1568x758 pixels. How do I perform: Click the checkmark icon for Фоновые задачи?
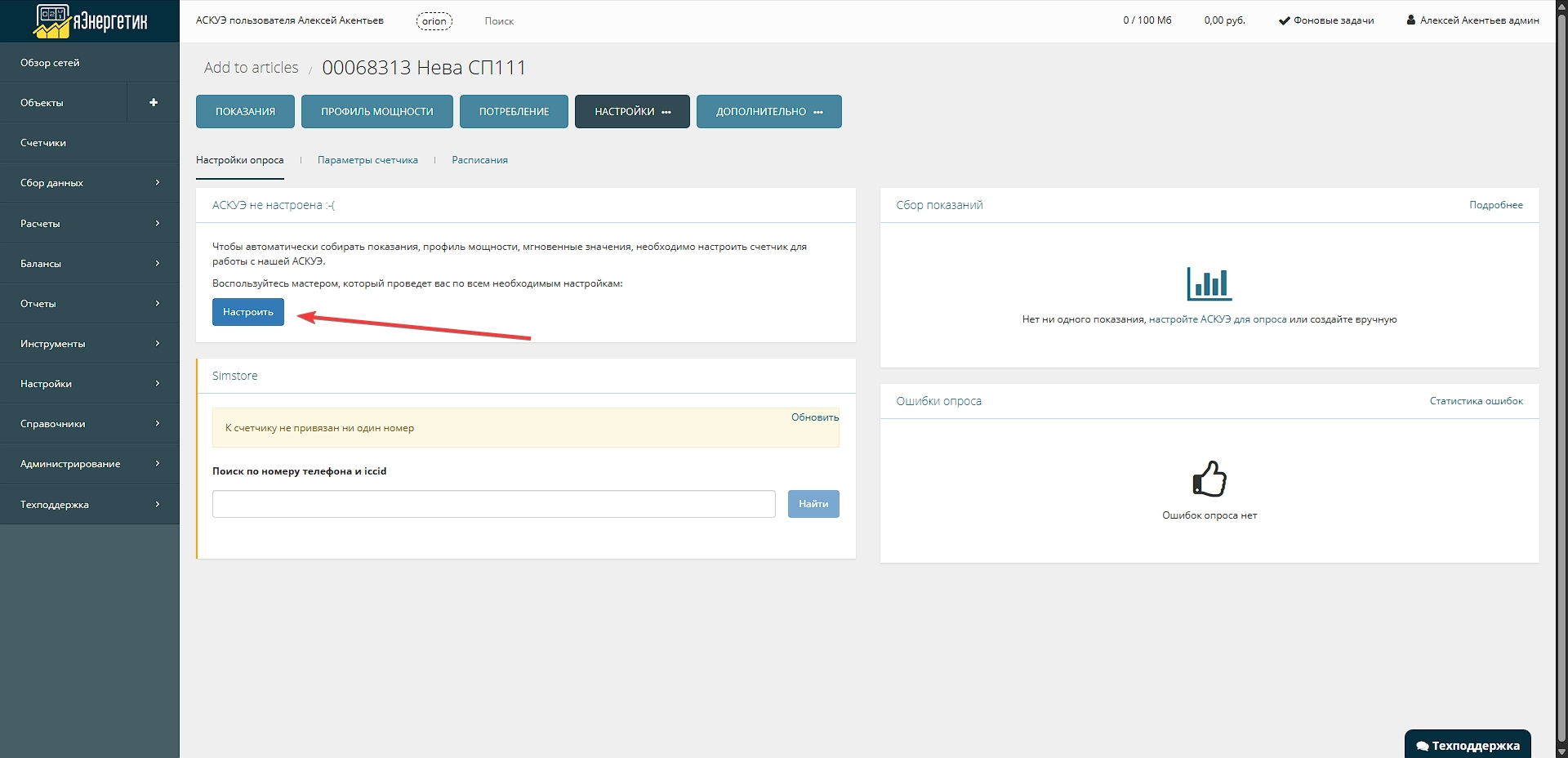(x=1284, y=21)
